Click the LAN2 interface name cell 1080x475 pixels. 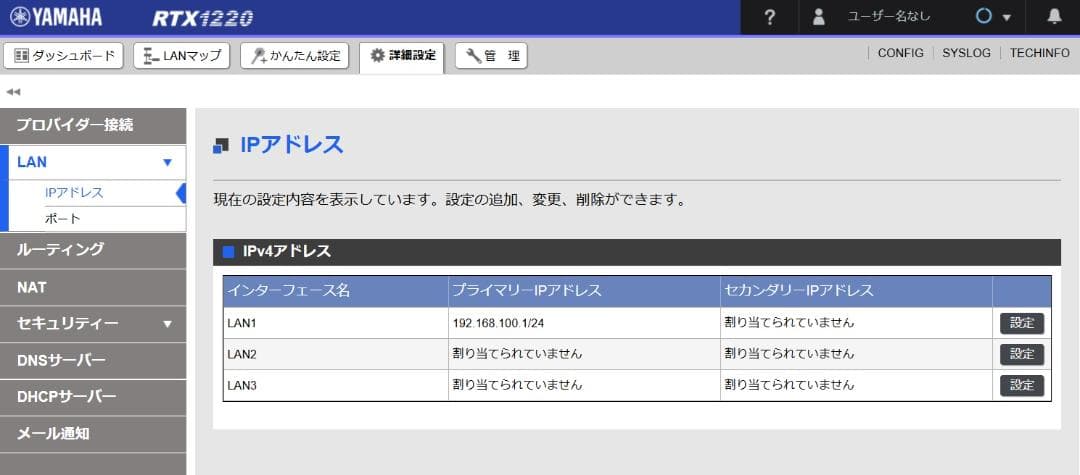[335, 354]
